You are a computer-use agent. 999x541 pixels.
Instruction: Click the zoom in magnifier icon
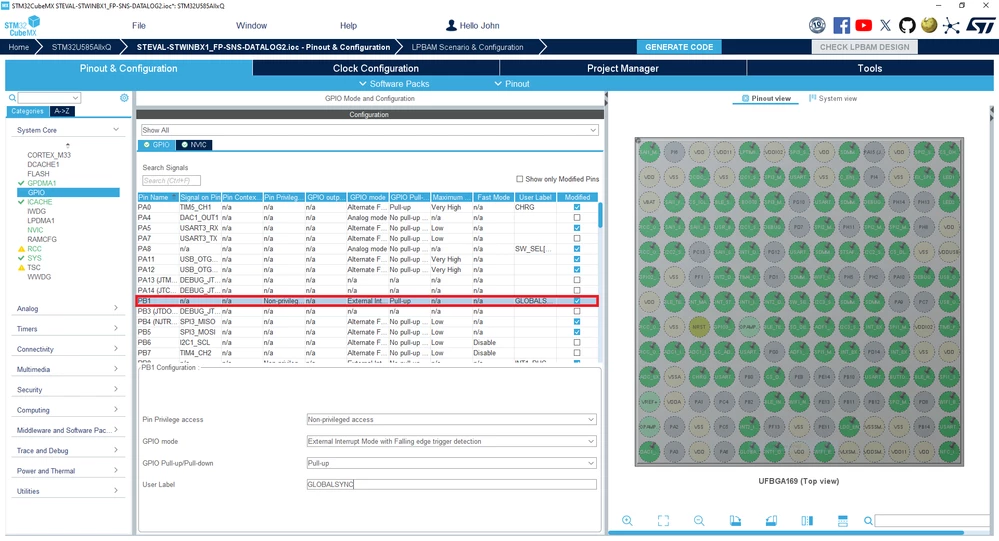tap(628, 521)
